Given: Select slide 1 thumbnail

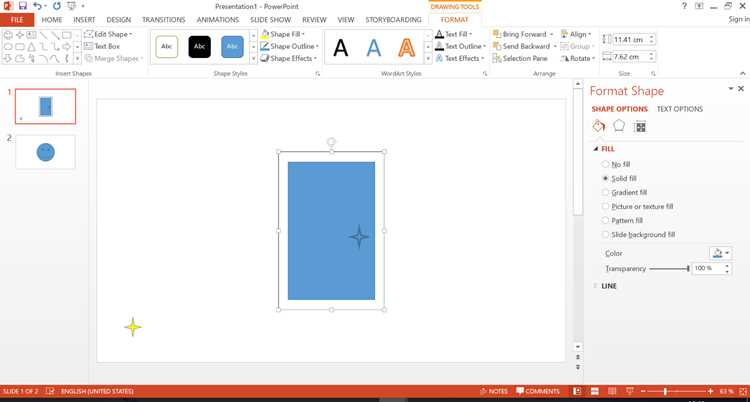Looking at the screenshot, I should [x=45, y=106].
